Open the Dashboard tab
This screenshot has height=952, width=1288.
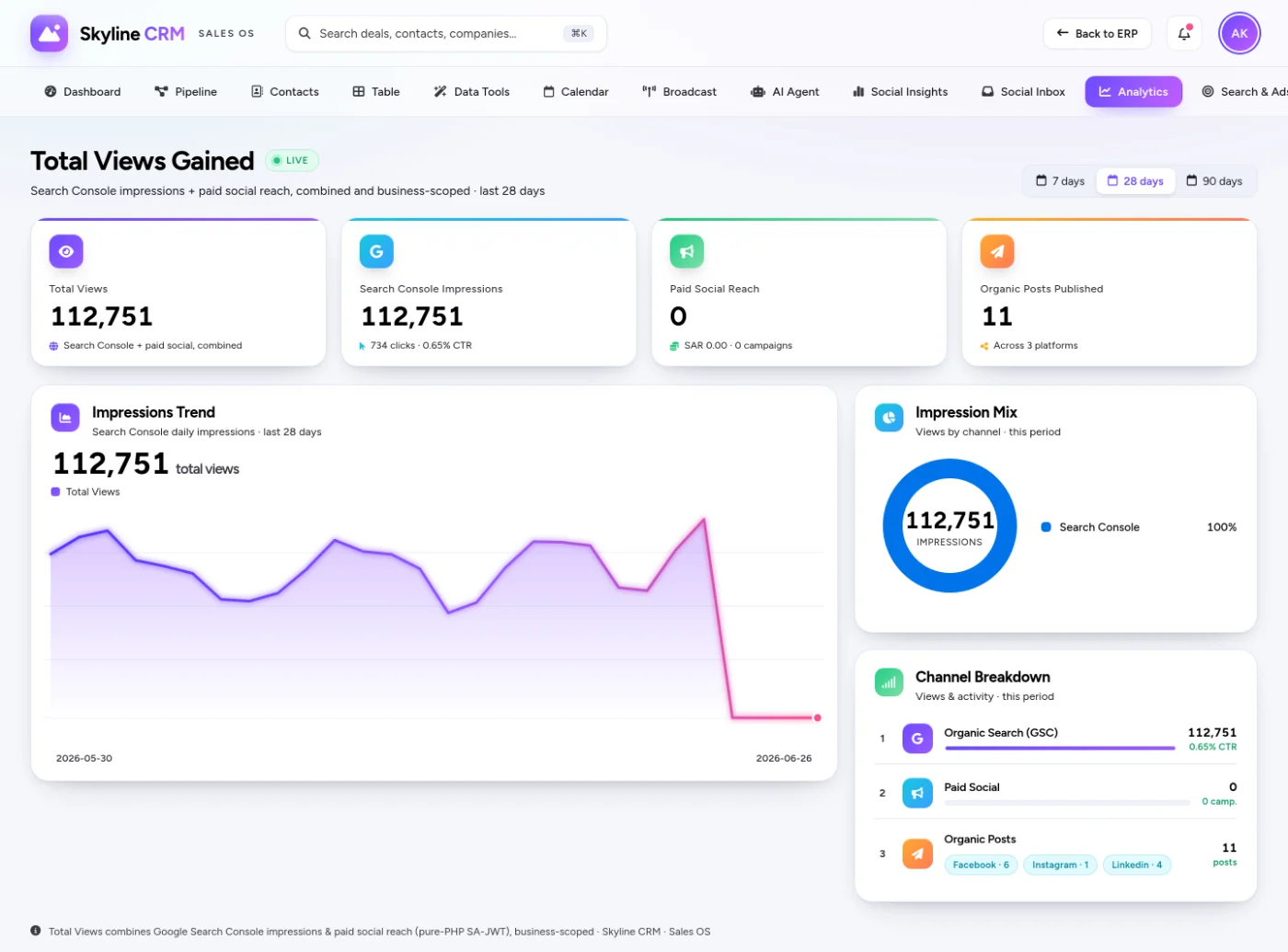pos(83,92)
